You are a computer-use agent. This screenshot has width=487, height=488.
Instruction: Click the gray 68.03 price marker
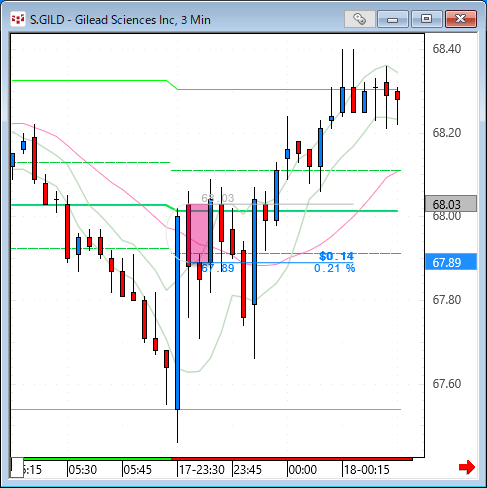pos(451,204)
